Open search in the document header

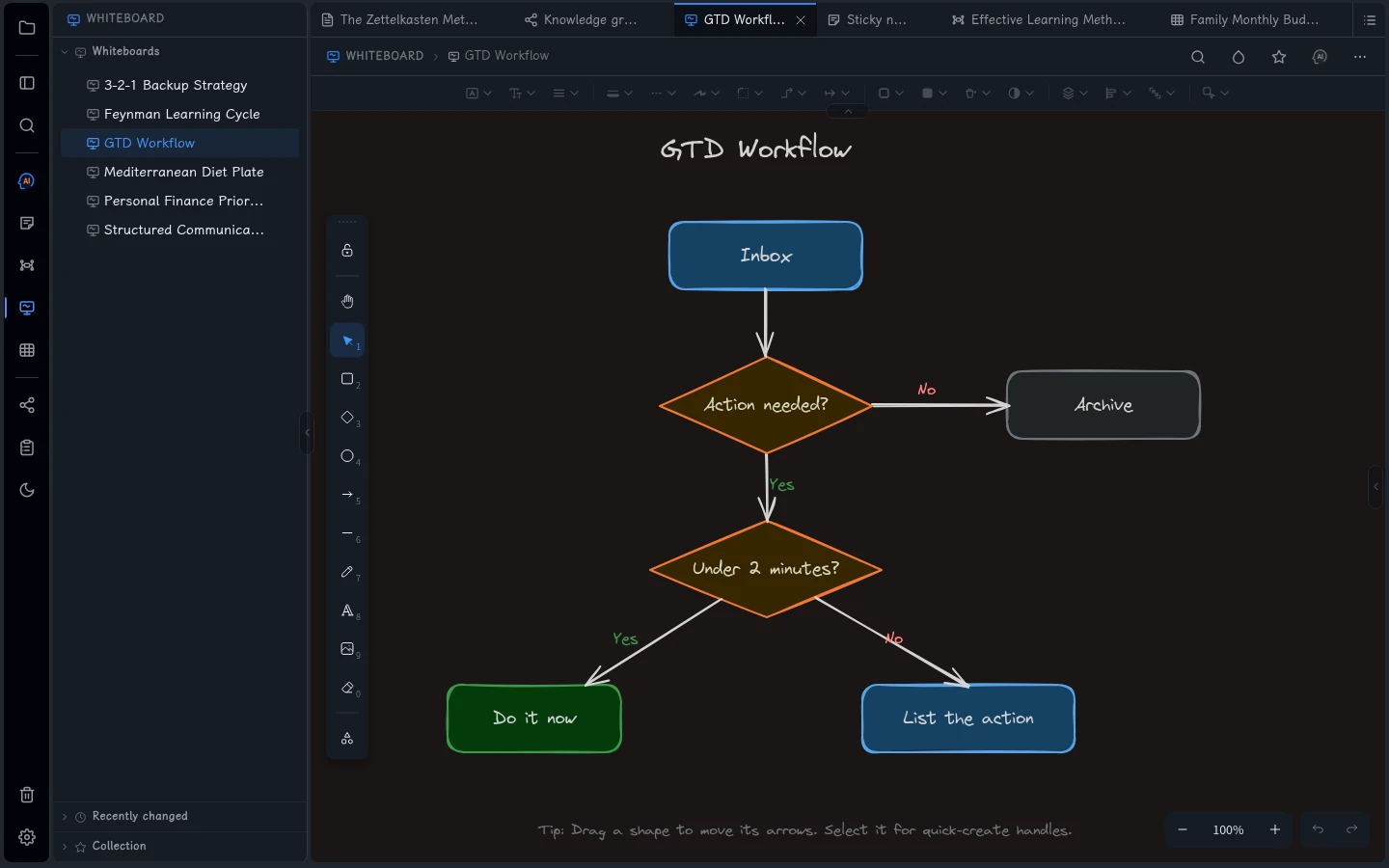(x=1198, y=57)
